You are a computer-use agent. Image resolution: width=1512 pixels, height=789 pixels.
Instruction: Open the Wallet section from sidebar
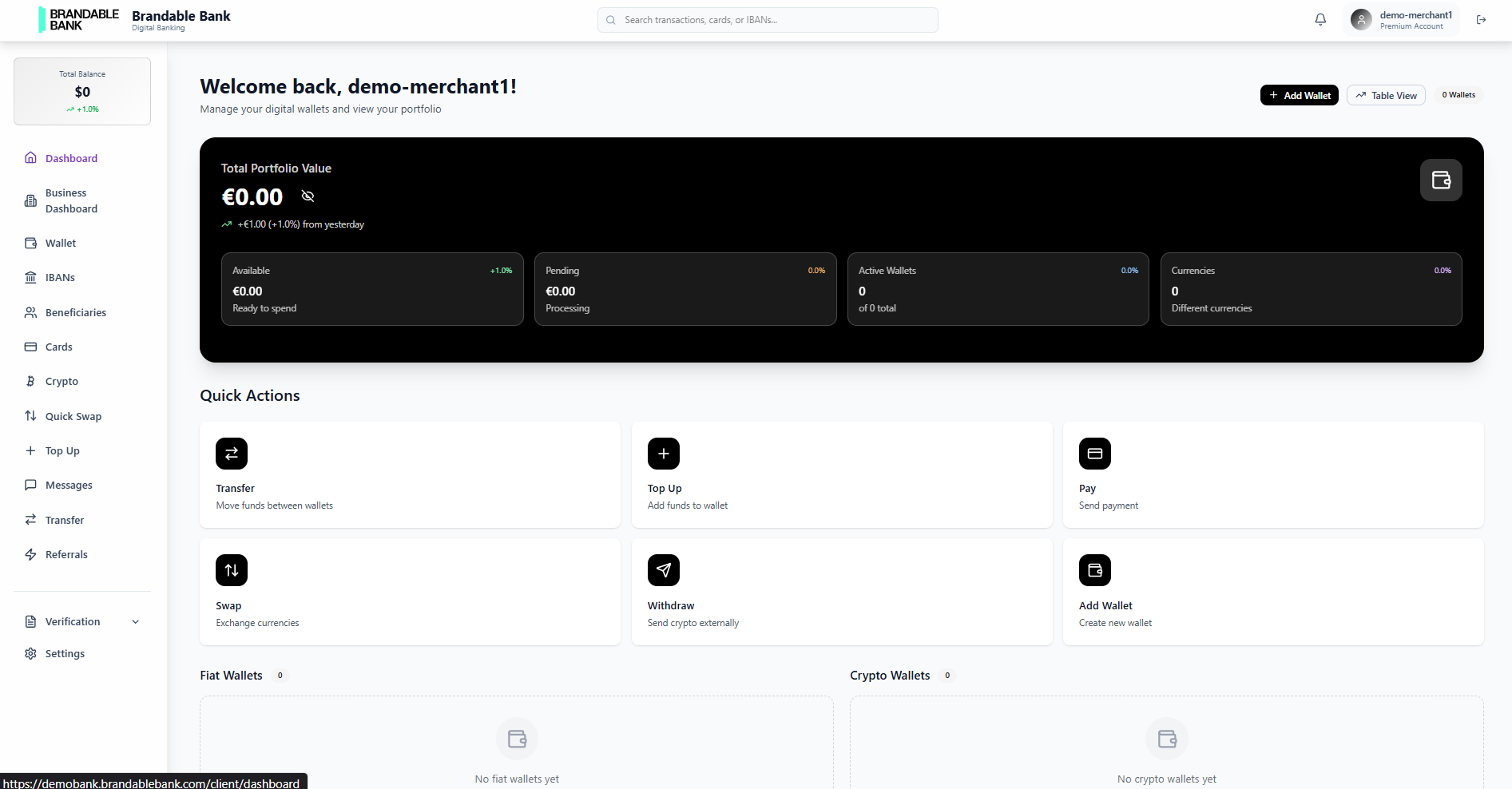pos(60,243)
